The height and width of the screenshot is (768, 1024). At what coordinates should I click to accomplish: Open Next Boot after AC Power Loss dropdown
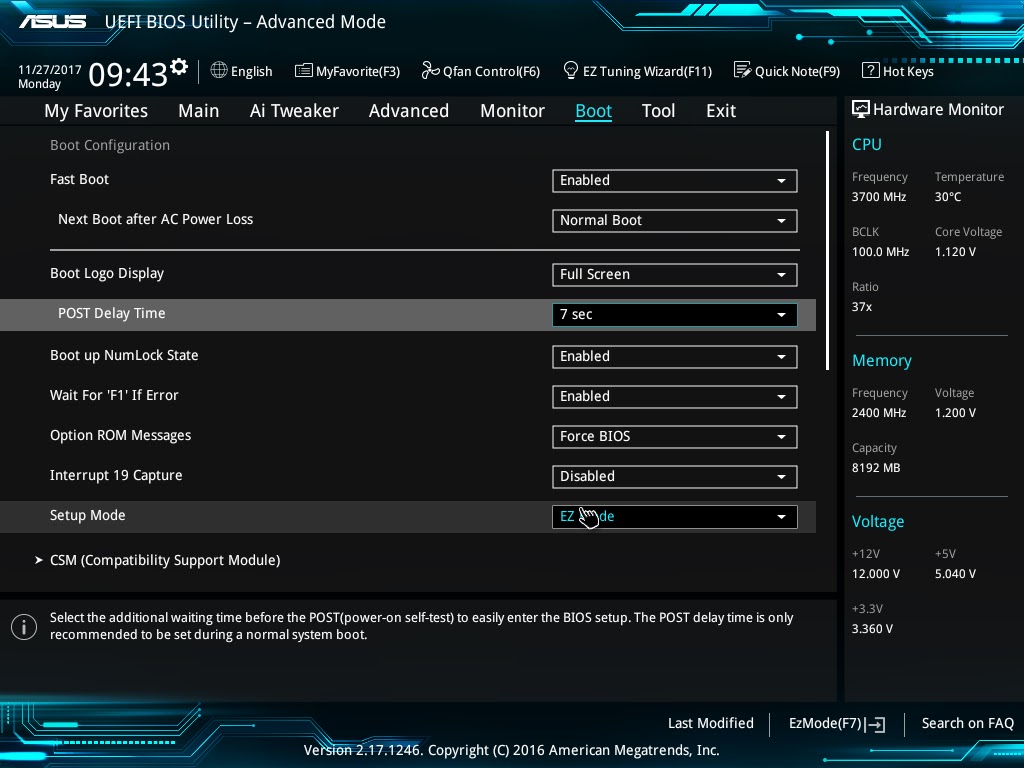675,221
